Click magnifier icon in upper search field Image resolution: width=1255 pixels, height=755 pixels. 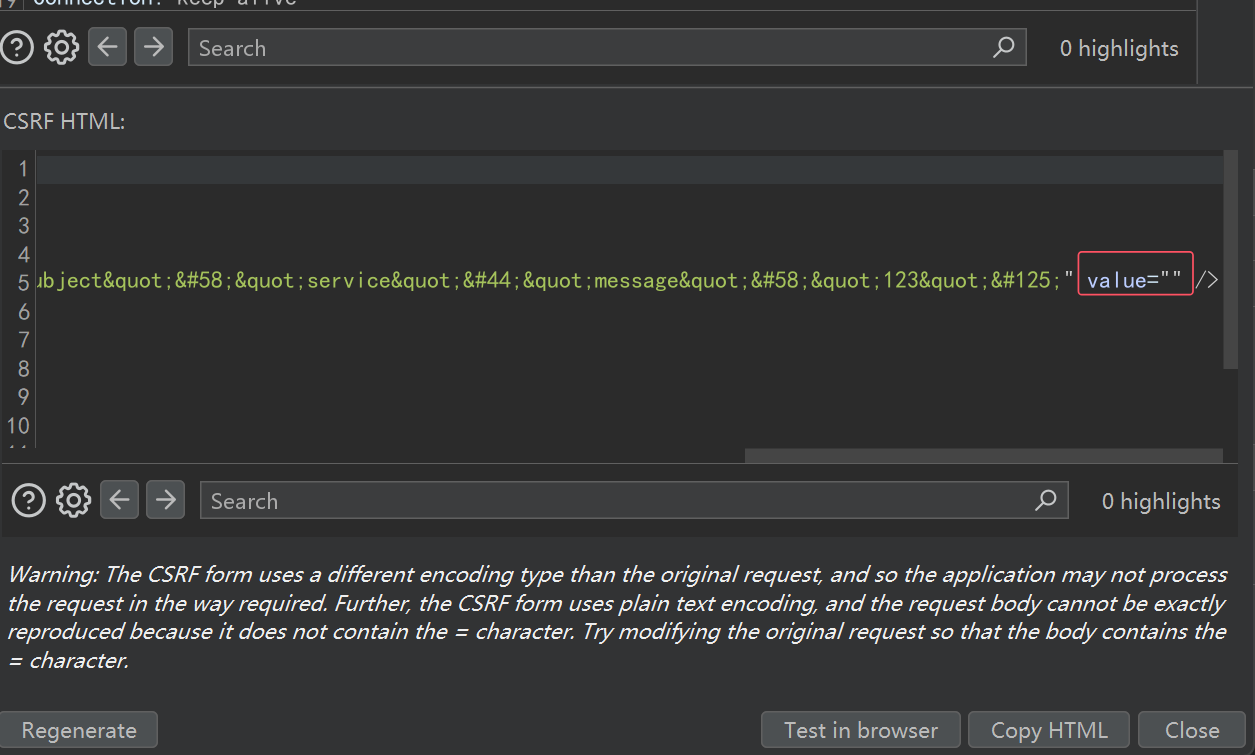[x=1004, y=47]
